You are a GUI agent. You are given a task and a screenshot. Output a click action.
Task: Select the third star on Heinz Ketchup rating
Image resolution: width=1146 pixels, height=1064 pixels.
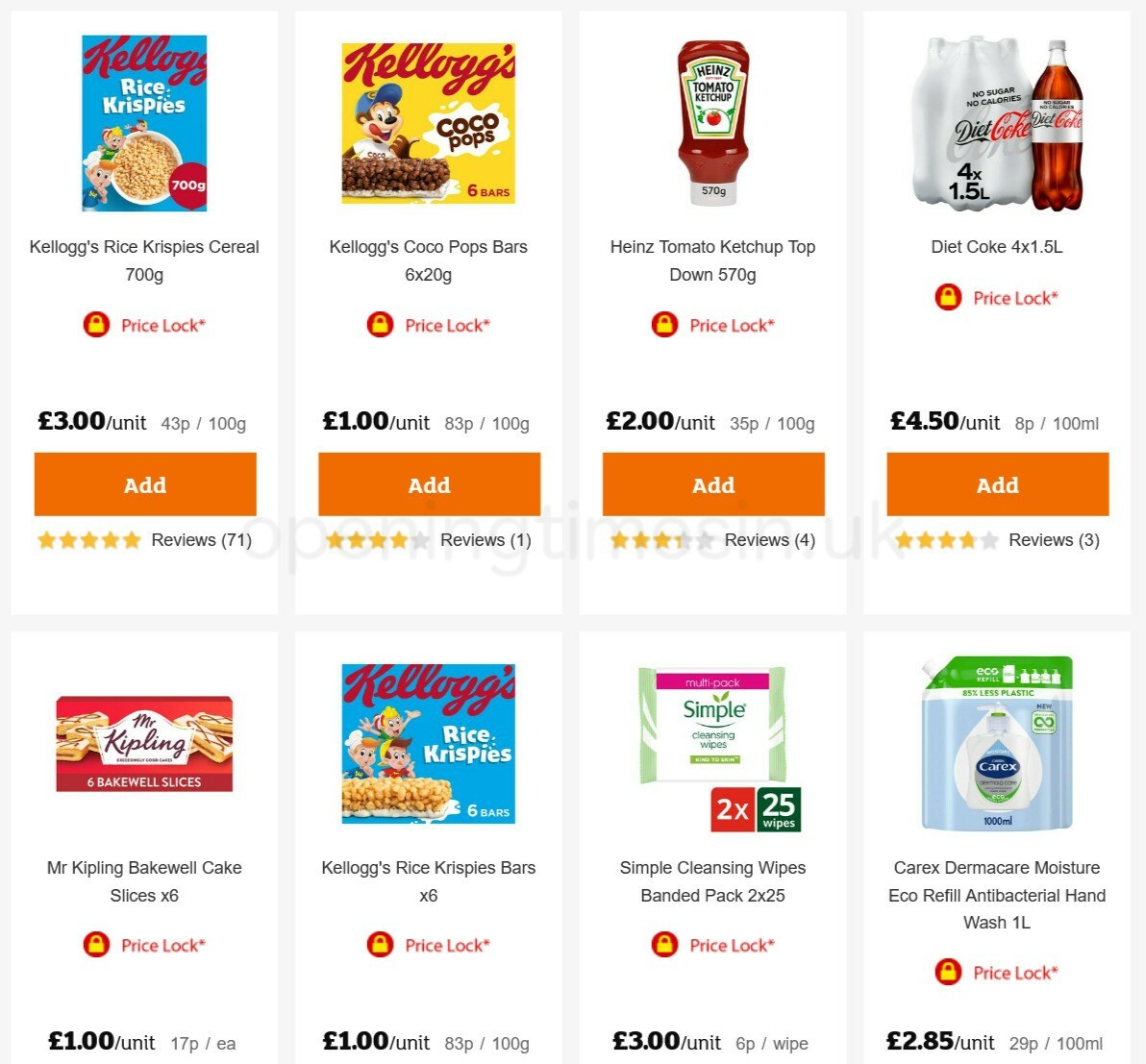pyautogui.click(x=660, y=540)
